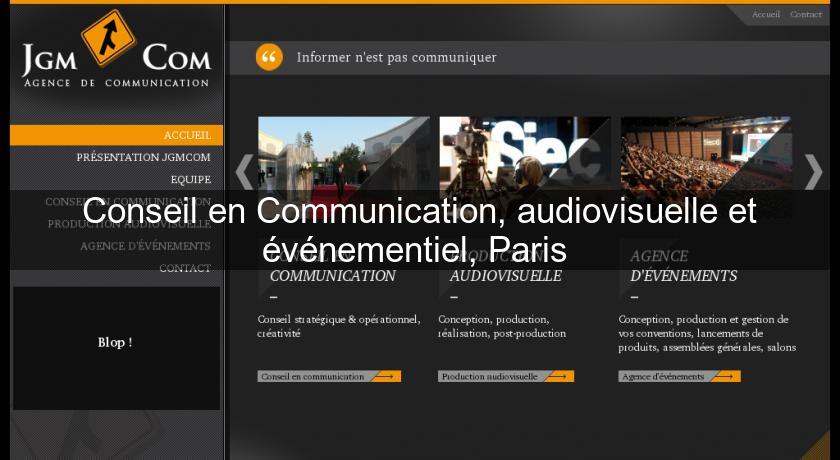Open the Contact link in top bar
The image size is (840, 460).
pos(806,14)
